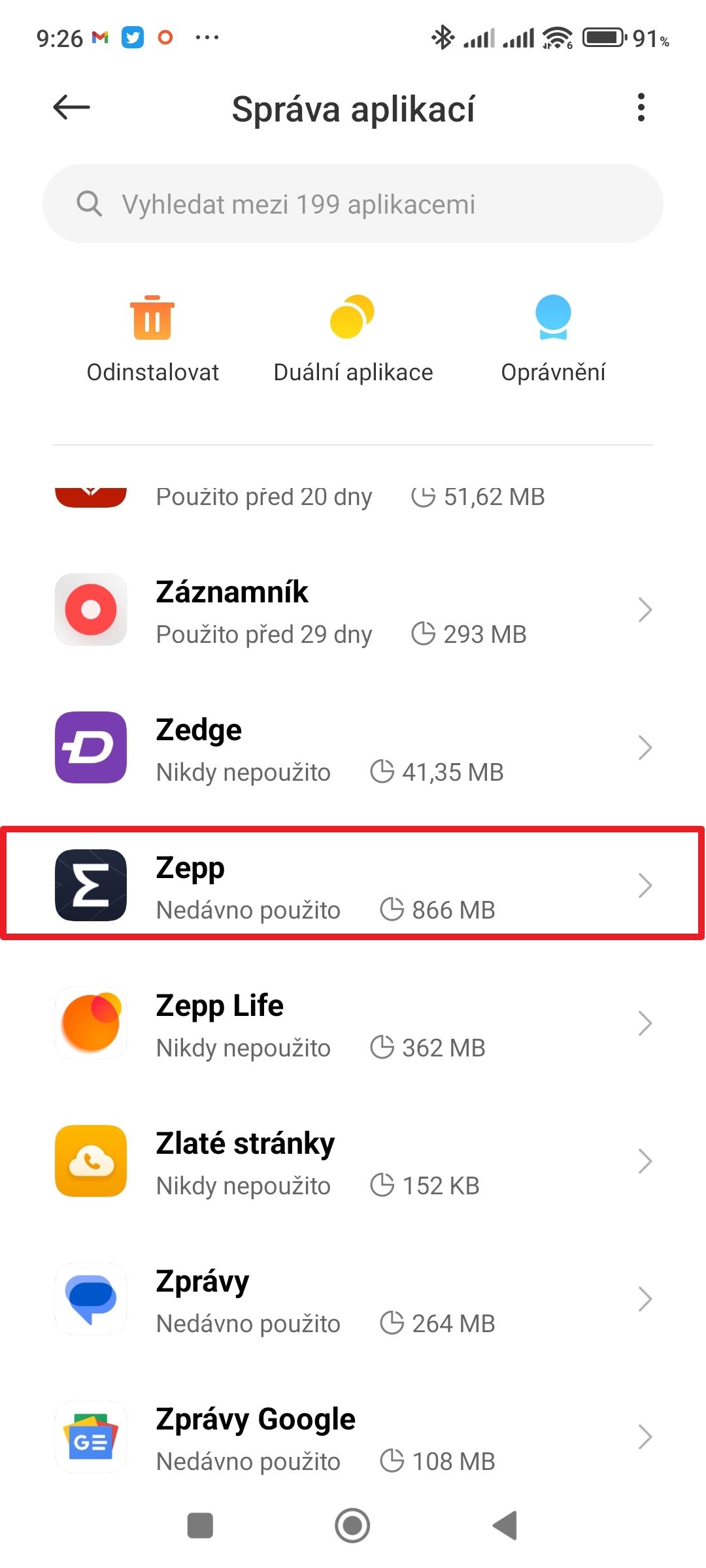The width and height of the screenshot is (706, 1568).
Task: Tap the purple Zedge app icon
Action: (91, 747)
